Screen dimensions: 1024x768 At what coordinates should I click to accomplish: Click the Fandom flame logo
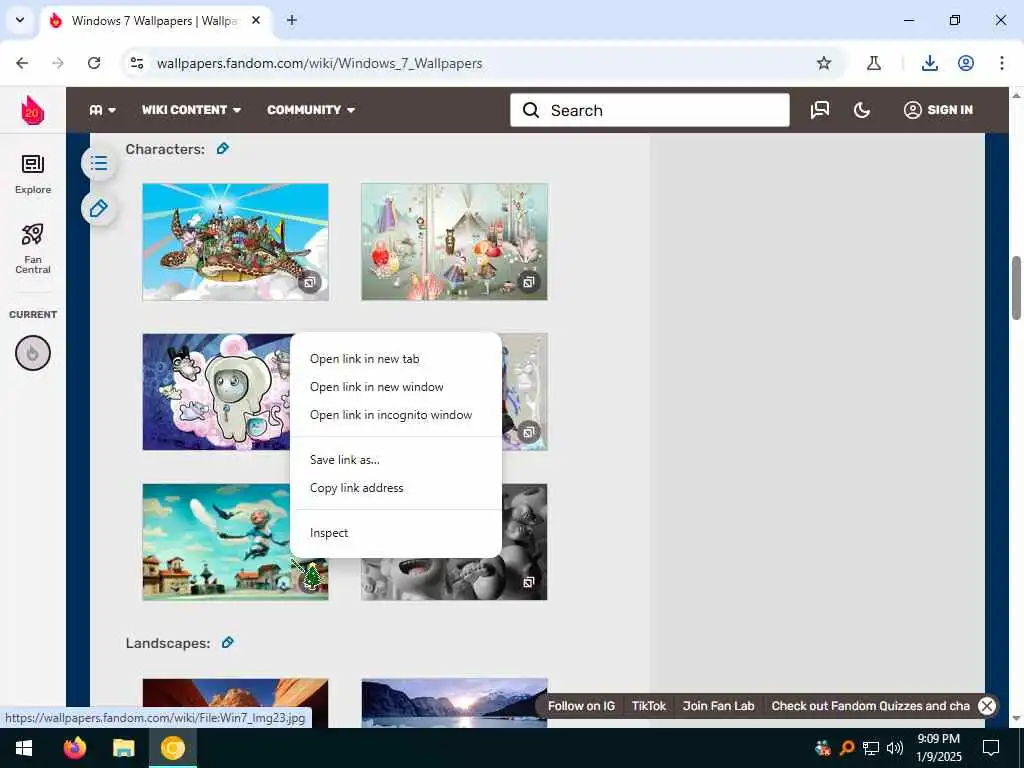pos(32,110)
